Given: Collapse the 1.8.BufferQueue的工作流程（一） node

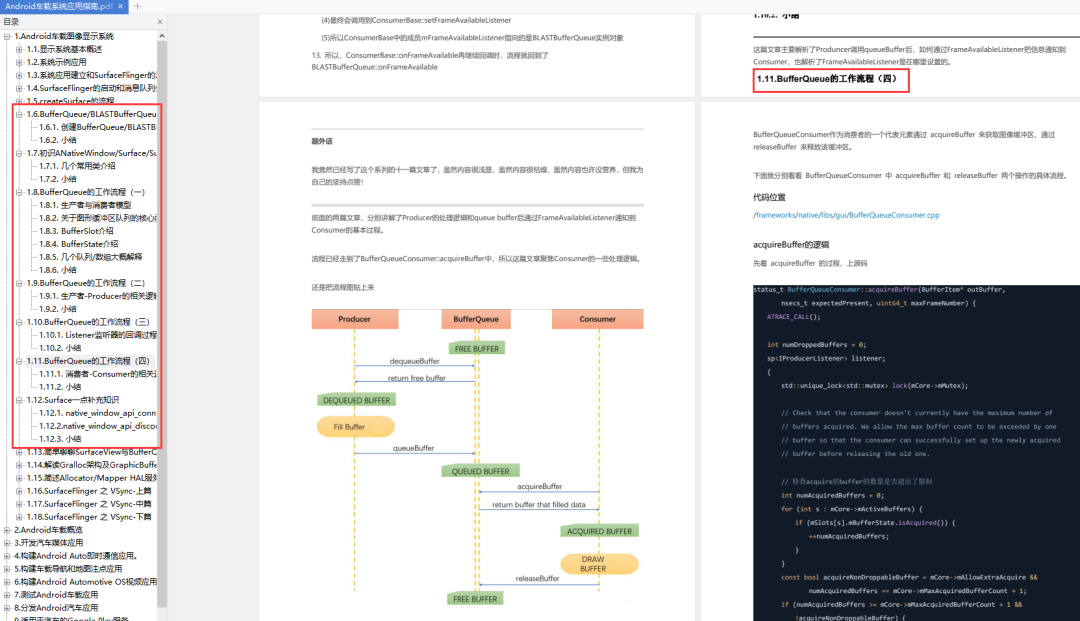Looking at the screenshot, I should coord(19,192).
